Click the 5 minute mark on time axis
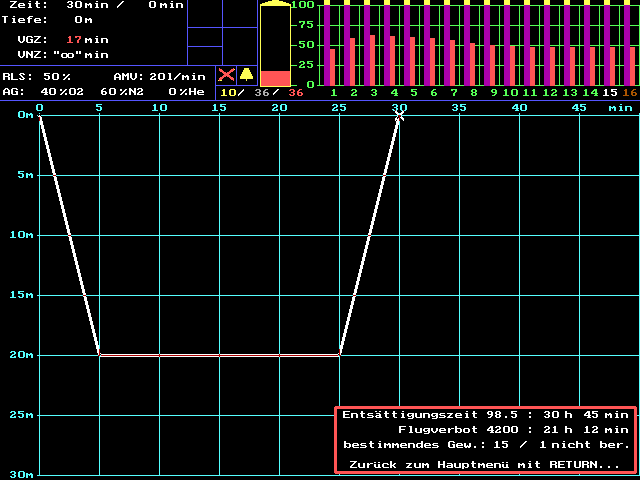The image size is (640, 480). click(99, 106)
